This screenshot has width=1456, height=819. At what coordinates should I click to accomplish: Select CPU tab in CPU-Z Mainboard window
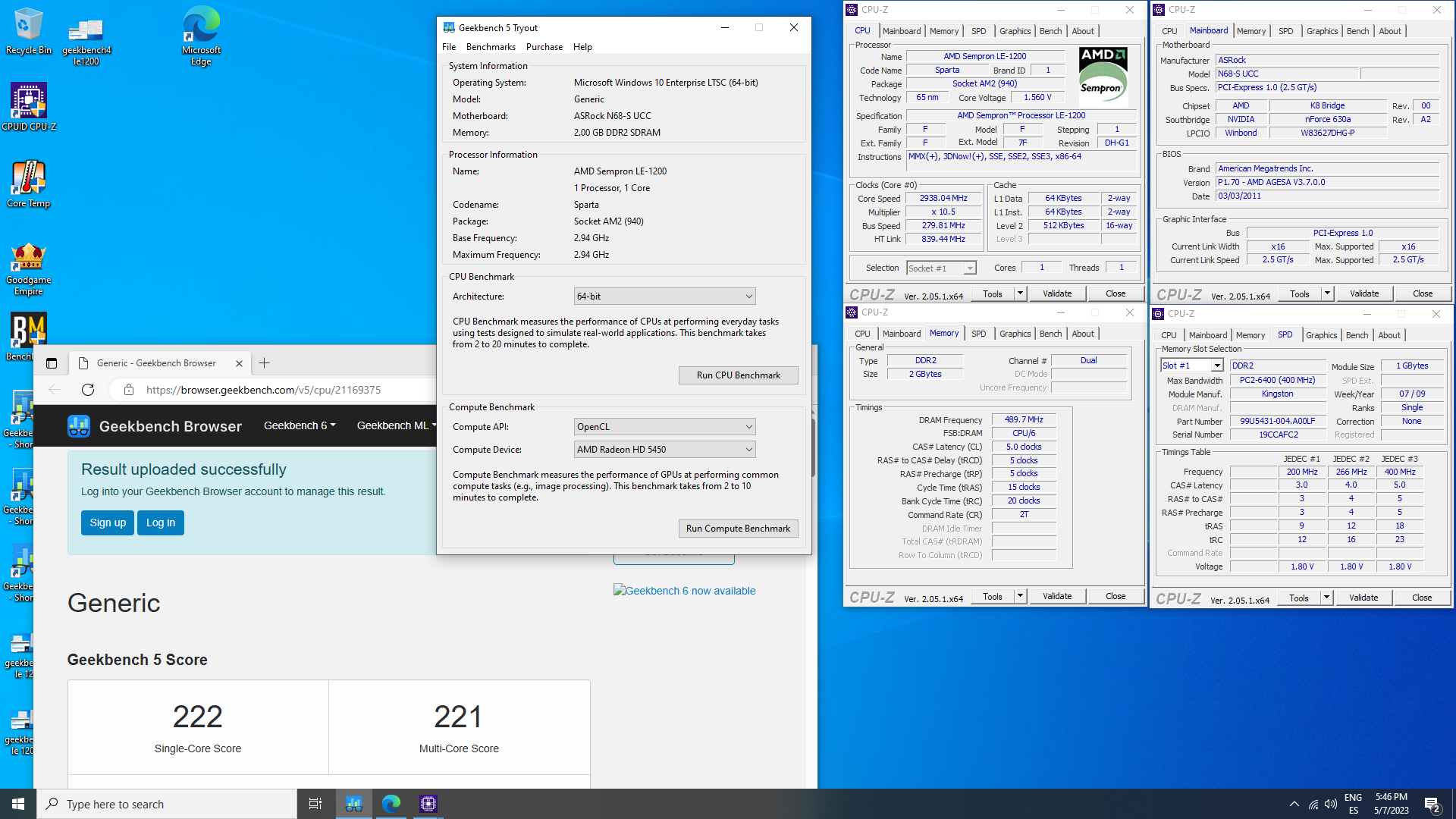(x=1169, y=31)
